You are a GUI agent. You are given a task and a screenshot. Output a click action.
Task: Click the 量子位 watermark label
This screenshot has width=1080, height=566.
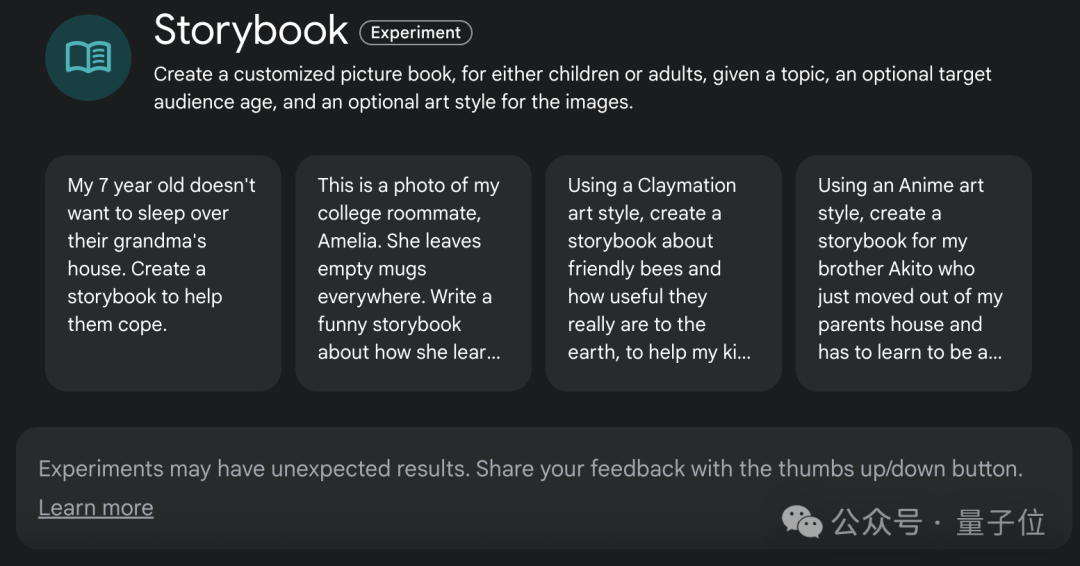(1000, 523)
